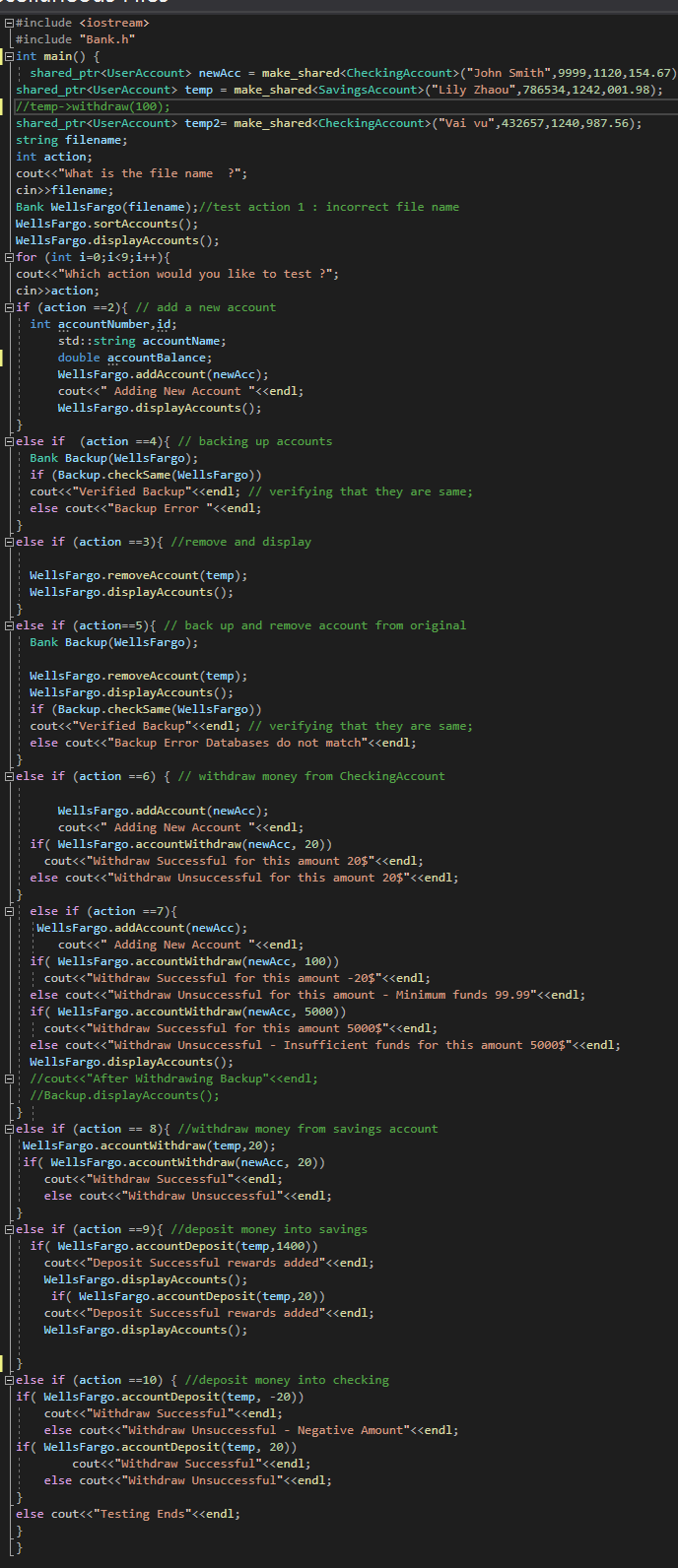Click the "John Smith" newAcc declaration line

click(x=353, y=73)
